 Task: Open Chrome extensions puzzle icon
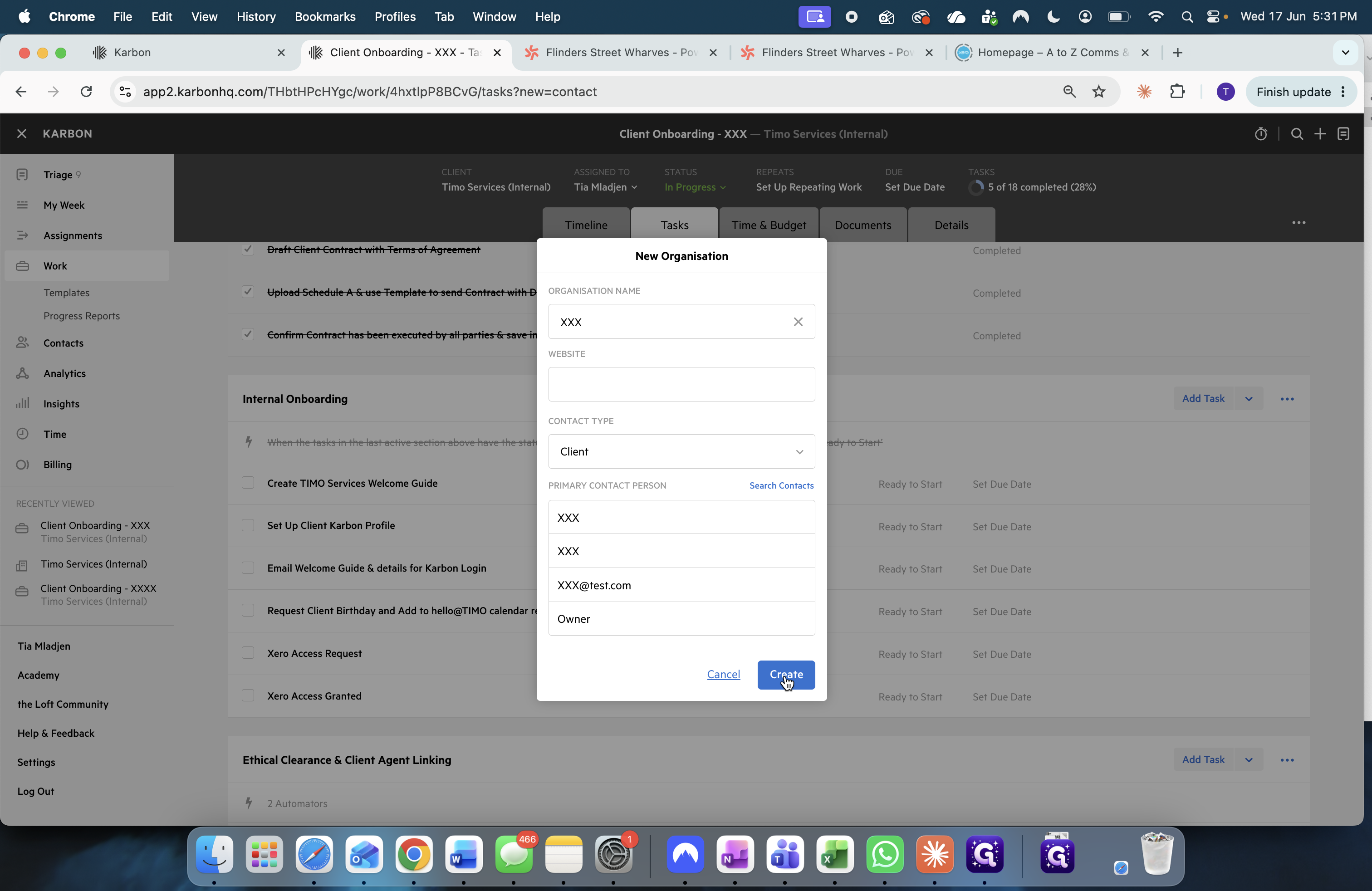pos(1177,92)
